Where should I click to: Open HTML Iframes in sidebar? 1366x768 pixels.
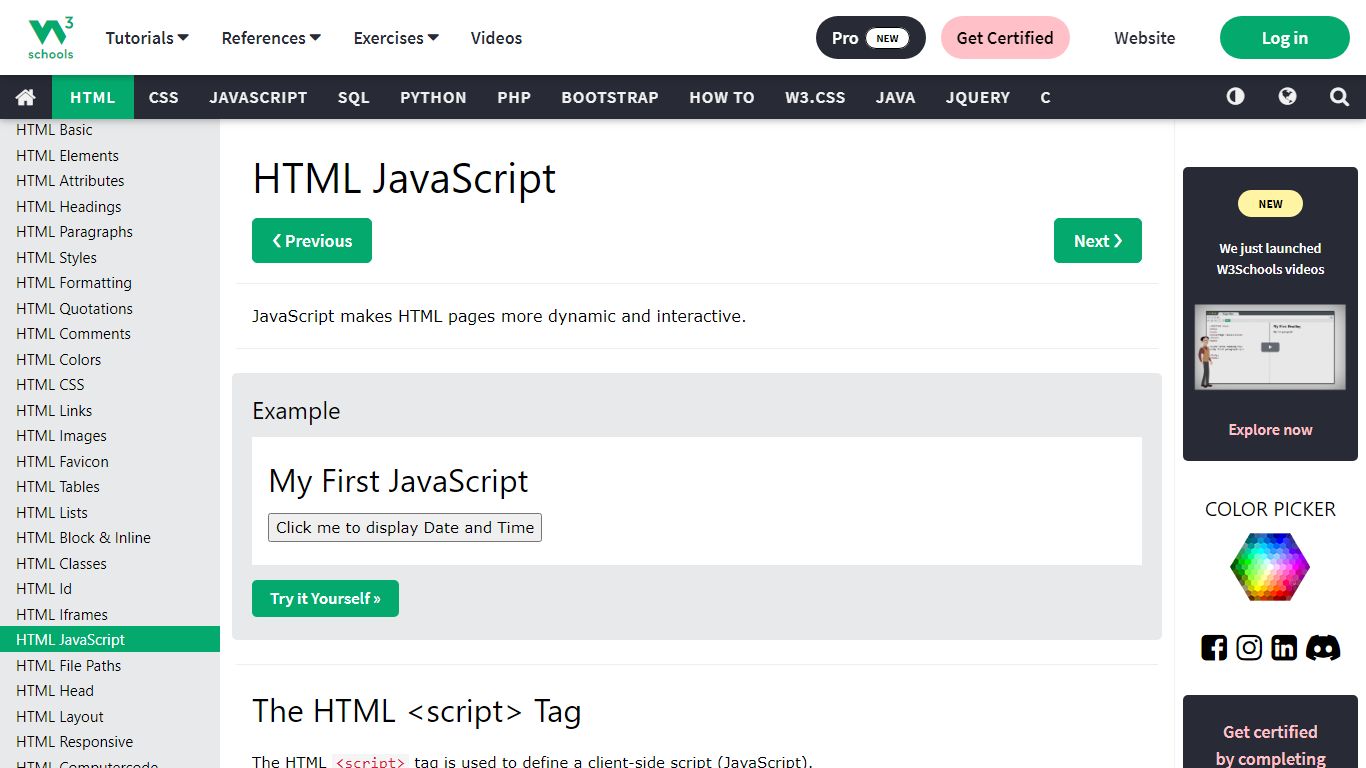point(110,614)
